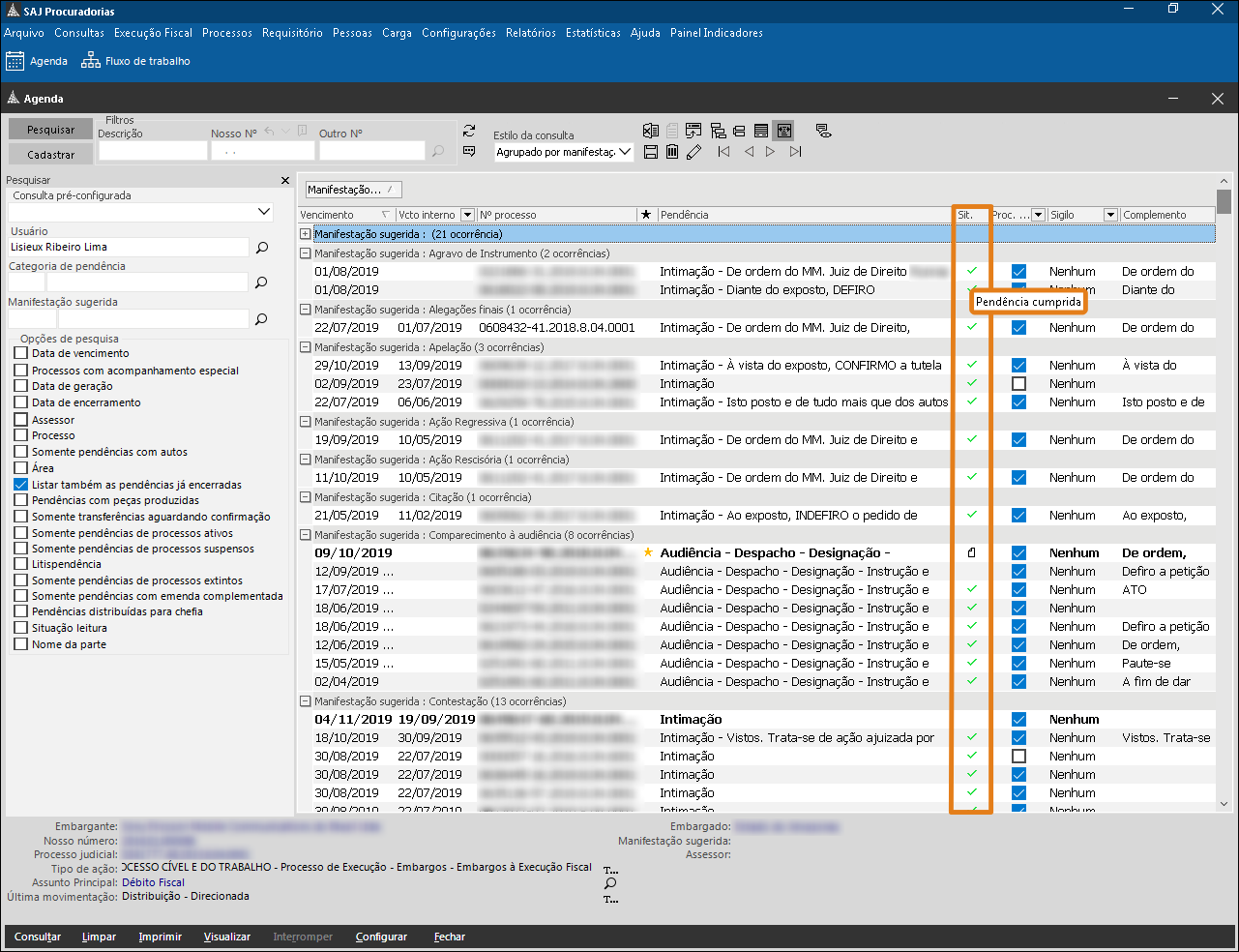This screenshot has width=1239, height=952.
Task: Open the Relatórios menu
Action: tap(531, 33)
